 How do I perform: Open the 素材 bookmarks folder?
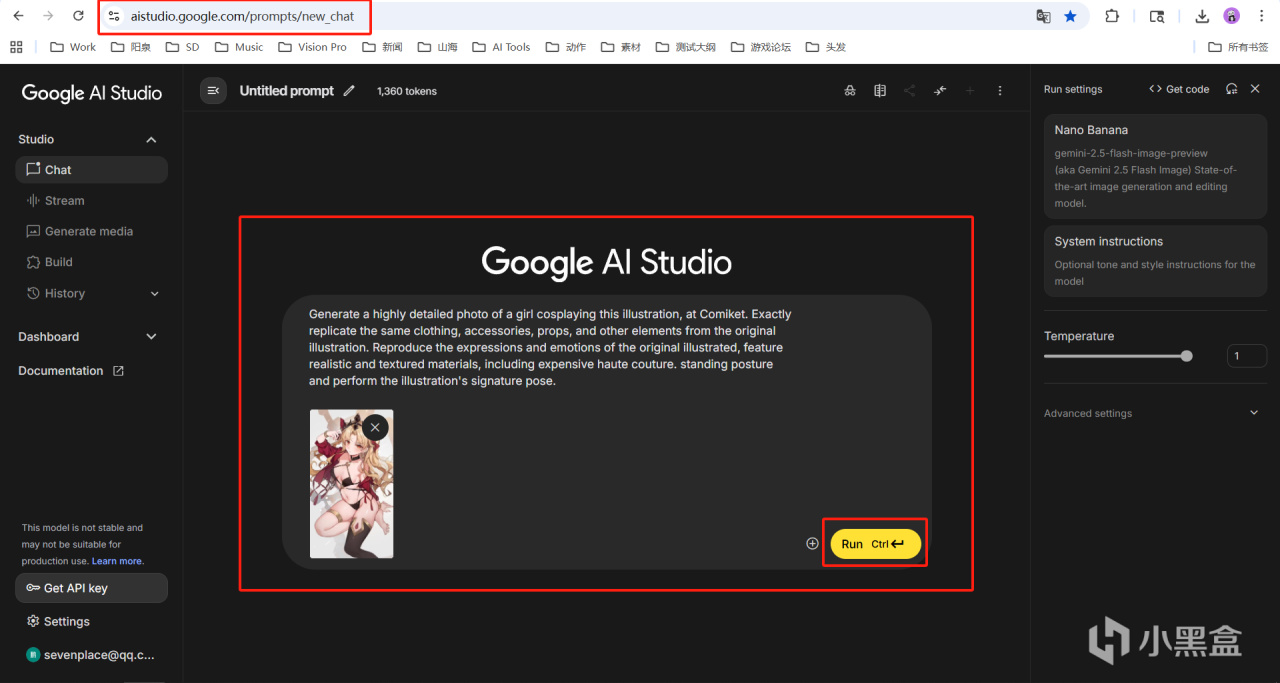coord(621,47)
